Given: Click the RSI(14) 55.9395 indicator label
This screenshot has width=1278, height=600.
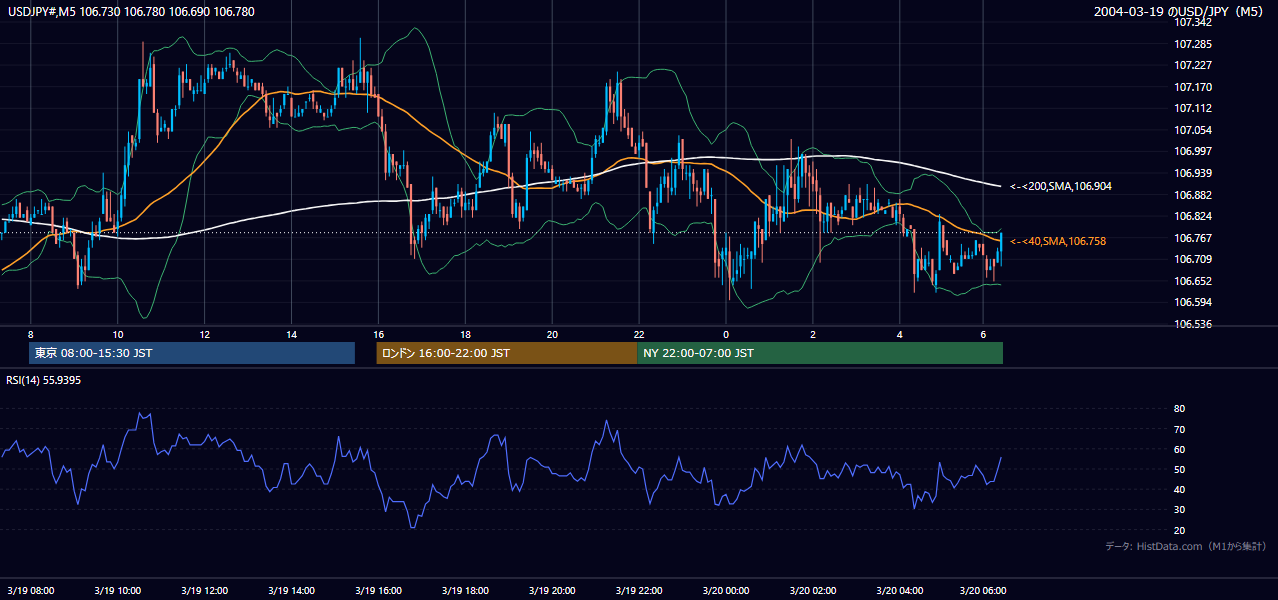Looking at the screenshot, I should pyautogui.click(x=44, y=380).
